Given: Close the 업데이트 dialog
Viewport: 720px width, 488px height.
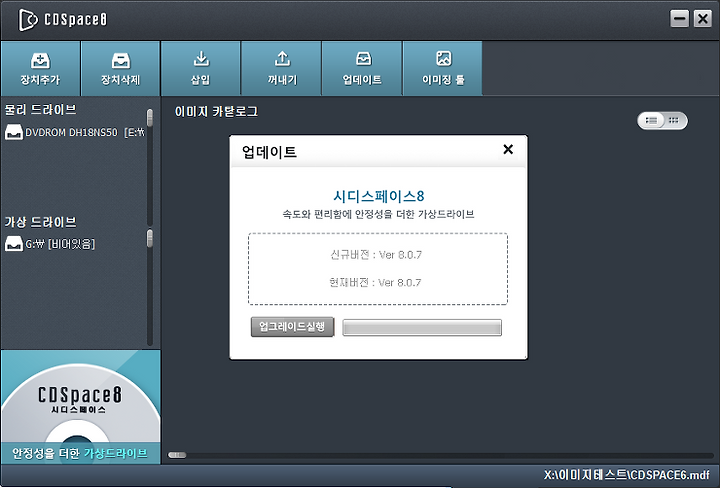Looking at the screenshot, I should 508,149.
